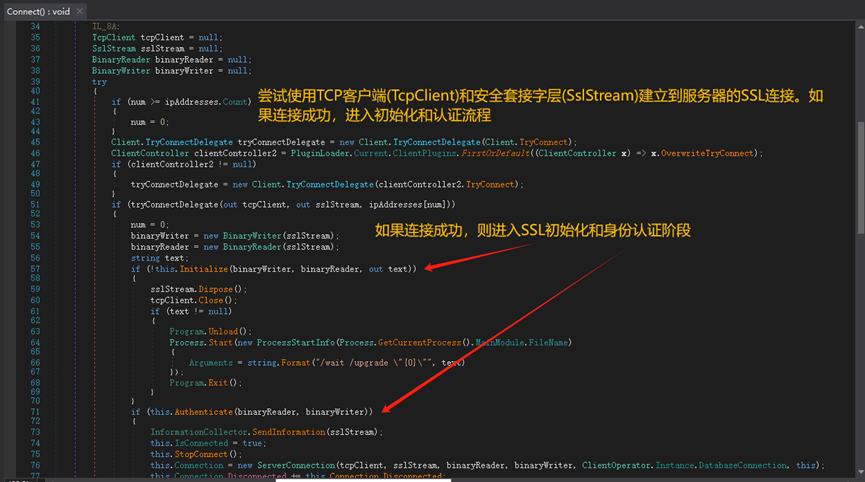The width and height of the screenshot is (865, 482).
Task: Click the scroll-down arrow of the vertical scrollbar
Action: [x=860, y=473]
